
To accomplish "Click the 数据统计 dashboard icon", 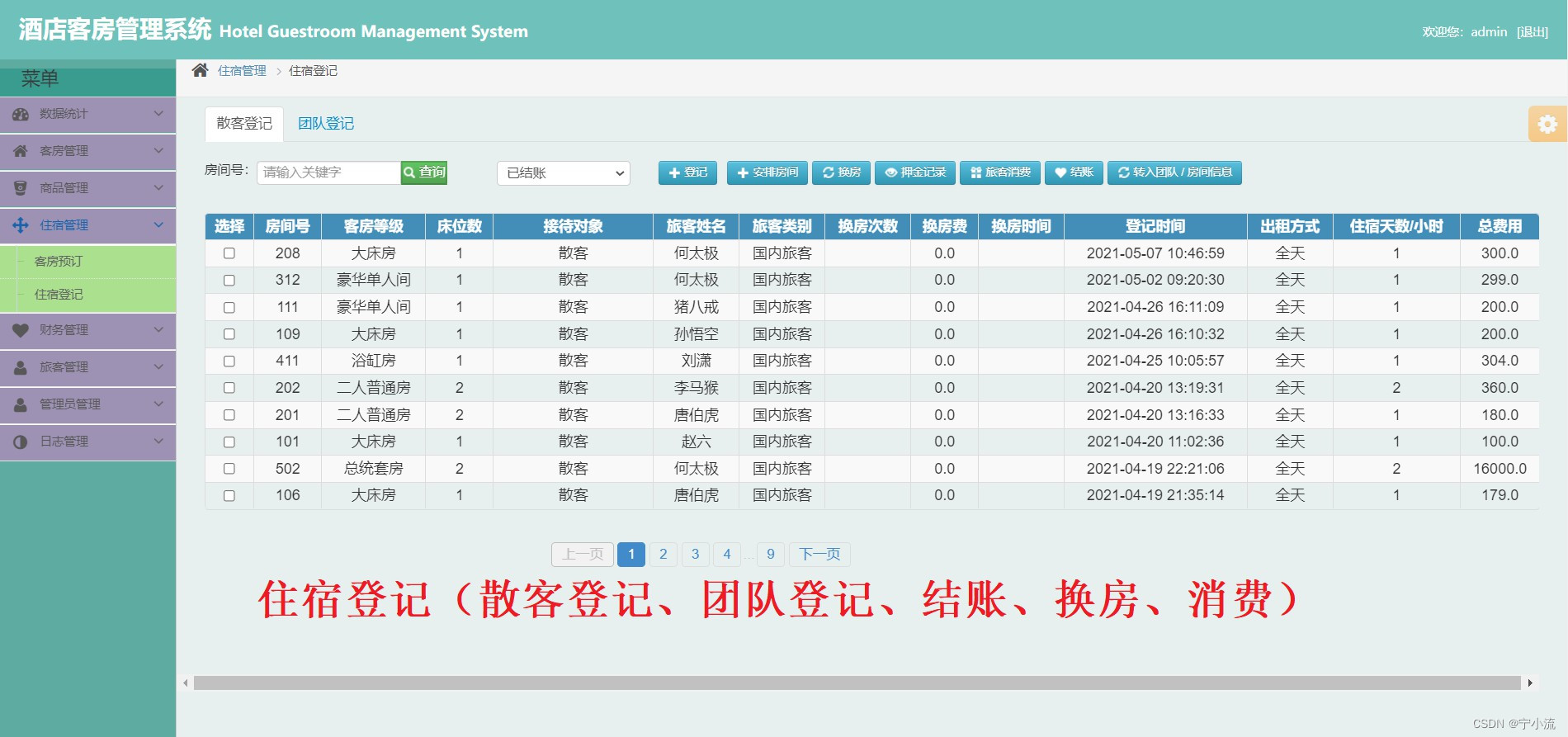I will (x=21, y=114).
